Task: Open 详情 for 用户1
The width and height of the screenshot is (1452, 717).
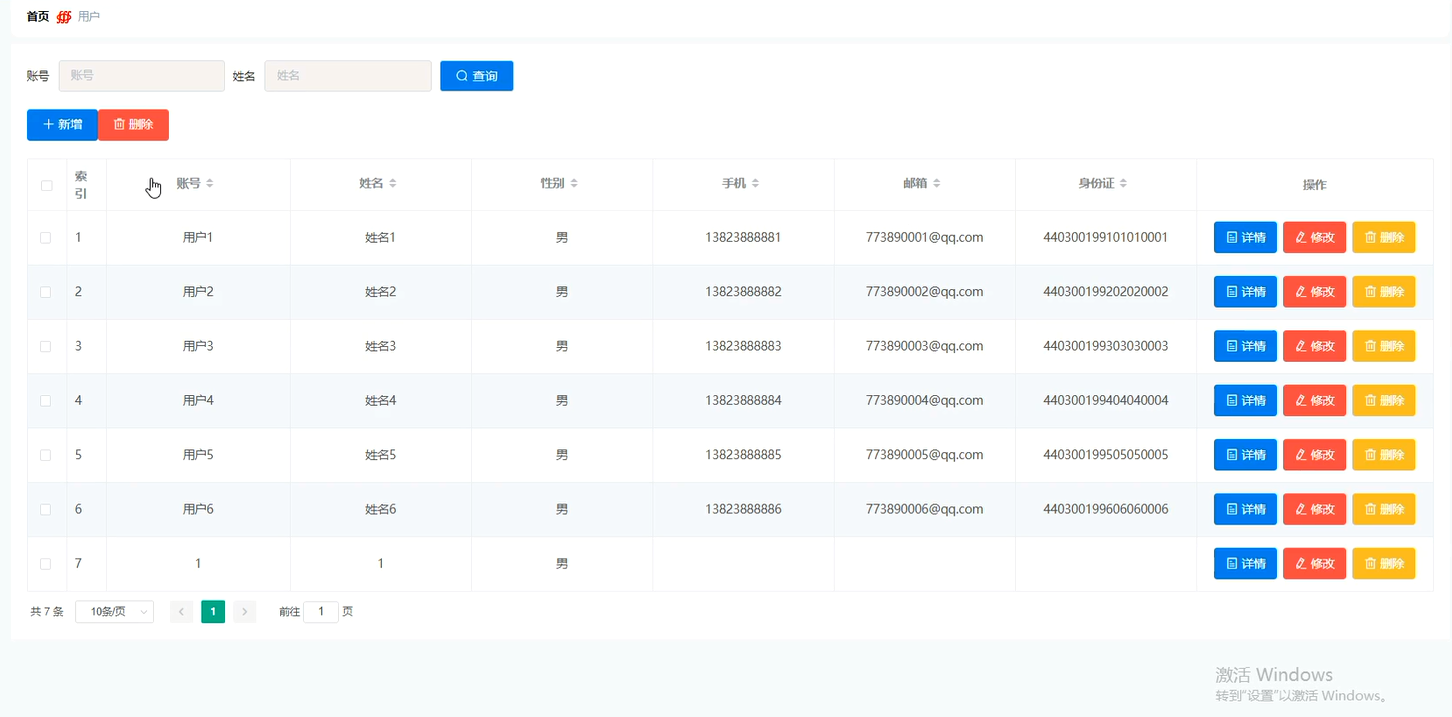Action: pyautogui.click(x=1246, y=238)
